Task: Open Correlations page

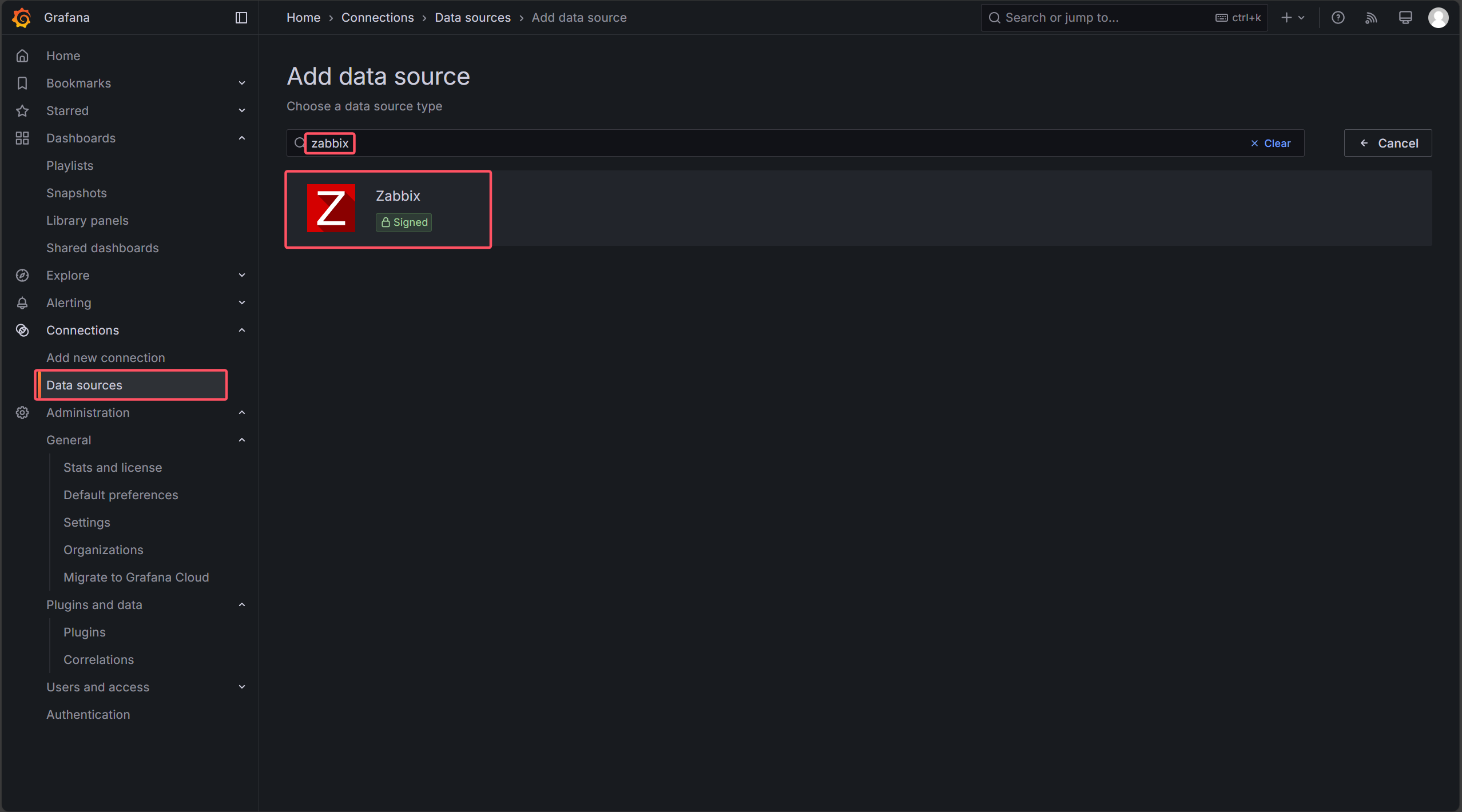Action: (x=99, y=659)
